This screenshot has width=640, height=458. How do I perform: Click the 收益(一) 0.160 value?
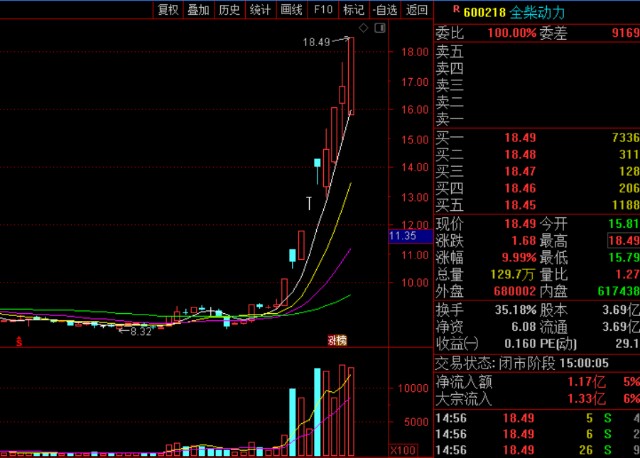pos(520,344)
